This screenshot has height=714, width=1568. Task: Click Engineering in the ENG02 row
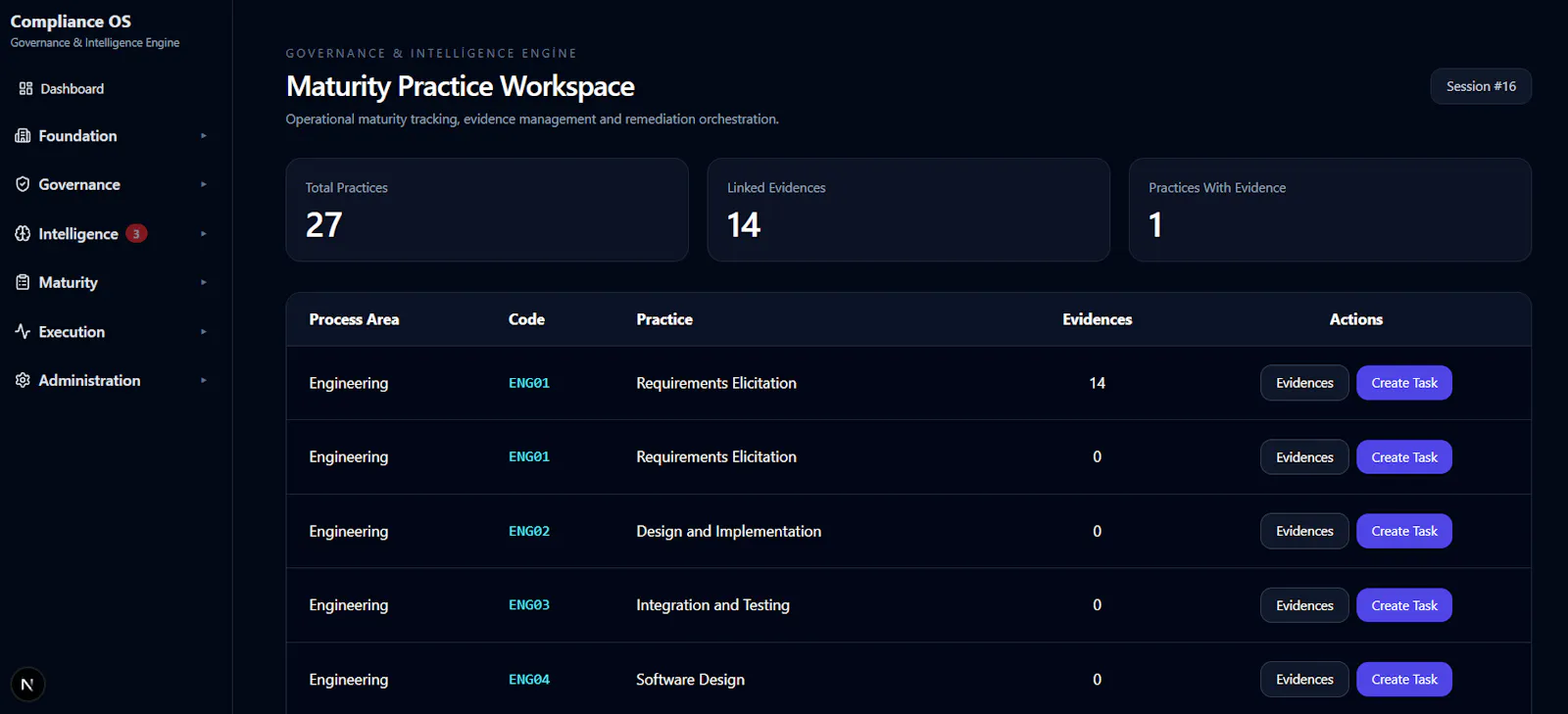pos(348,531)
